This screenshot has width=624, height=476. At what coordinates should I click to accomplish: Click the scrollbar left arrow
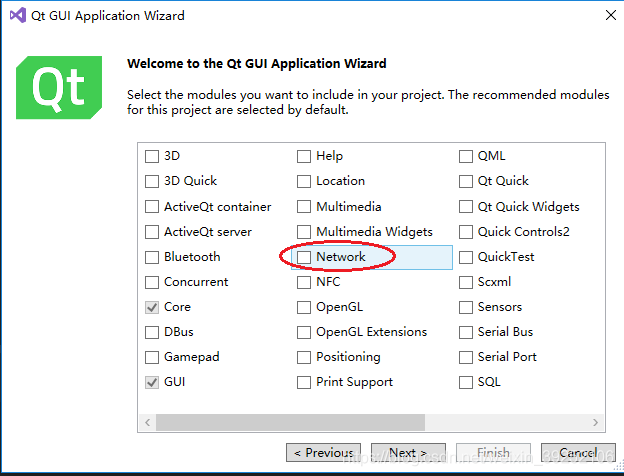(x=148, y=422)
